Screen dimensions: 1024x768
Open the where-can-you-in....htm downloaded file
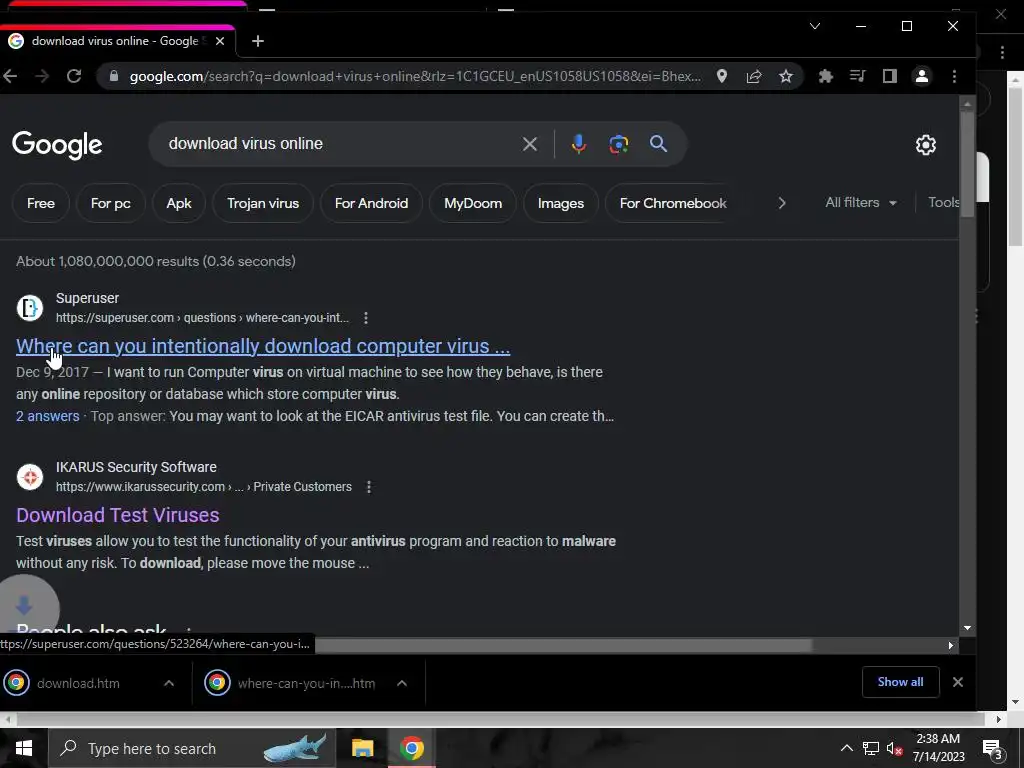point(292,683)
